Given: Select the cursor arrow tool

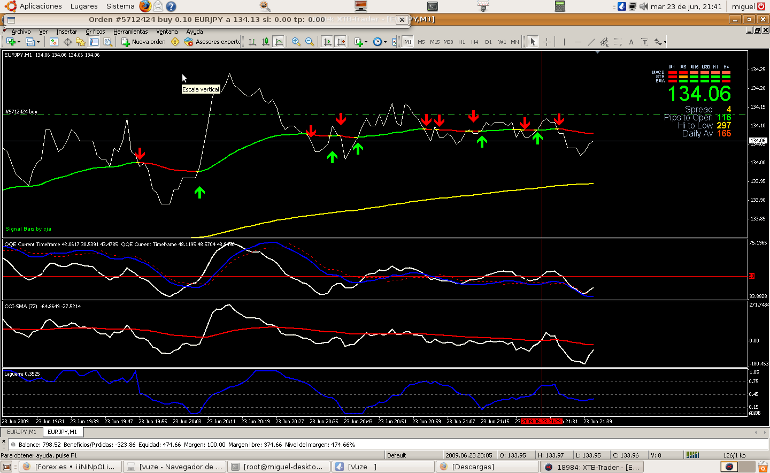Looking at the screenshot, I should (x=534, y=42).
